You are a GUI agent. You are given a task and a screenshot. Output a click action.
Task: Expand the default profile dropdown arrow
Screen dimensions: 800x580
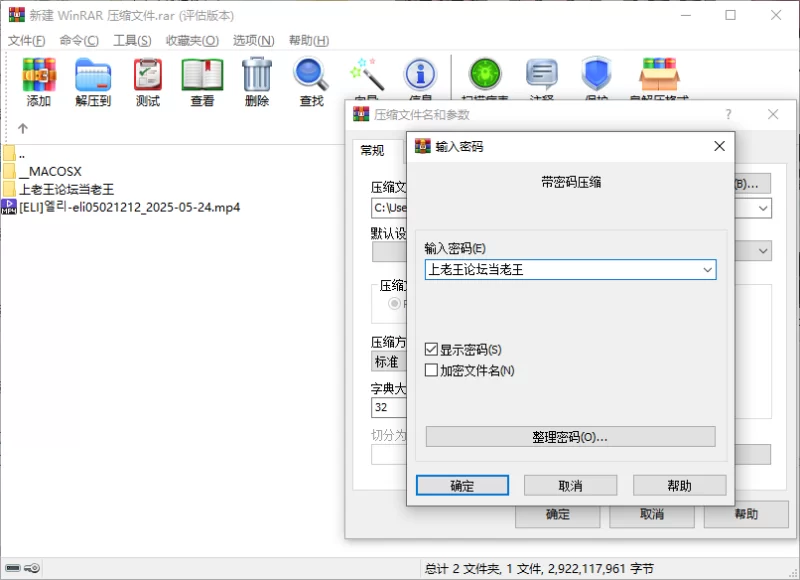(x=763, y=251)
